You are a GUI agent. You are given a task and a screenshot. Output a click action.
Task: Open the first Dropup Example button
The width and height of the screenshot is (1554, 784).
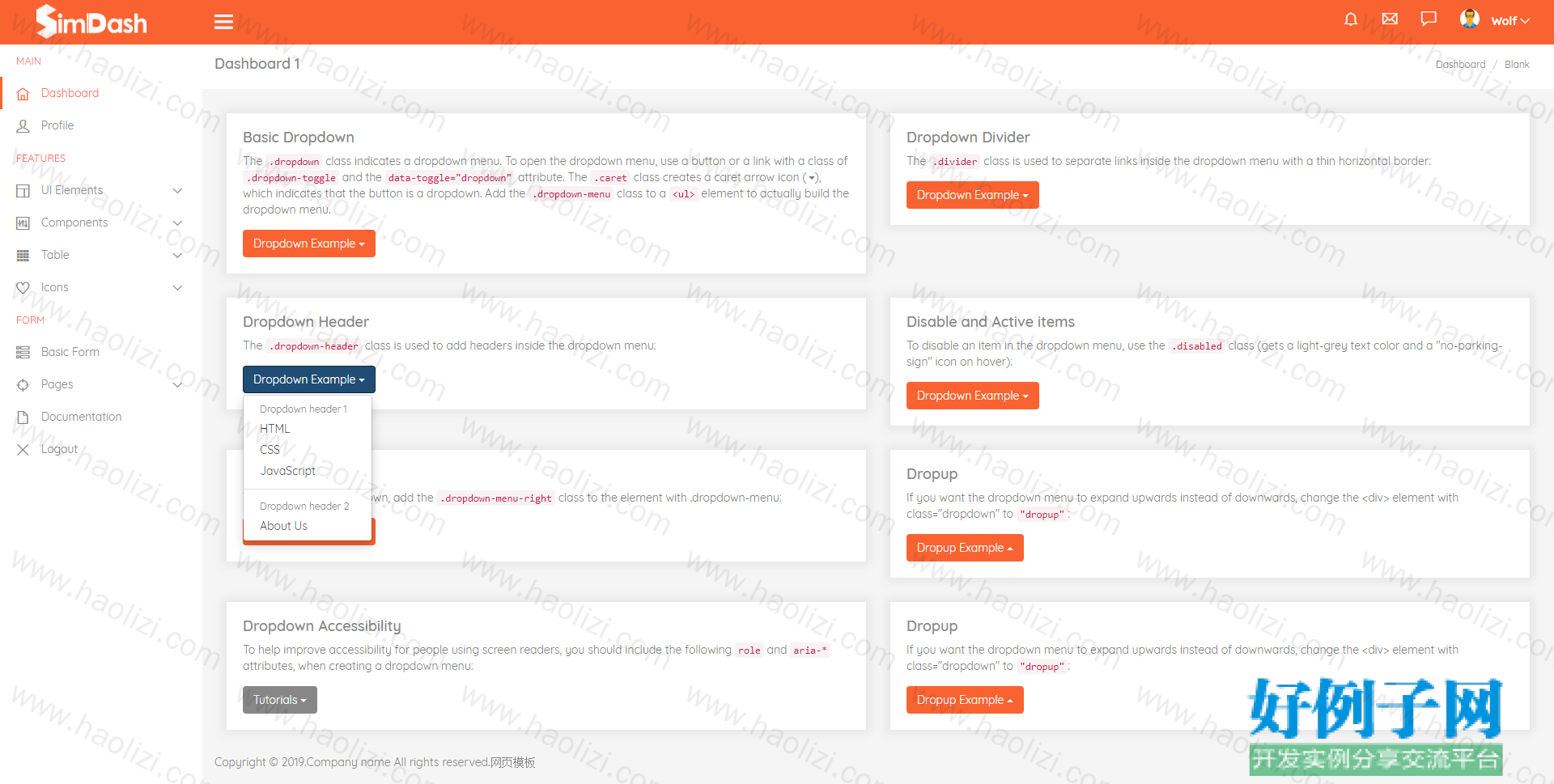pyautogui.click(x=965, y=548)
